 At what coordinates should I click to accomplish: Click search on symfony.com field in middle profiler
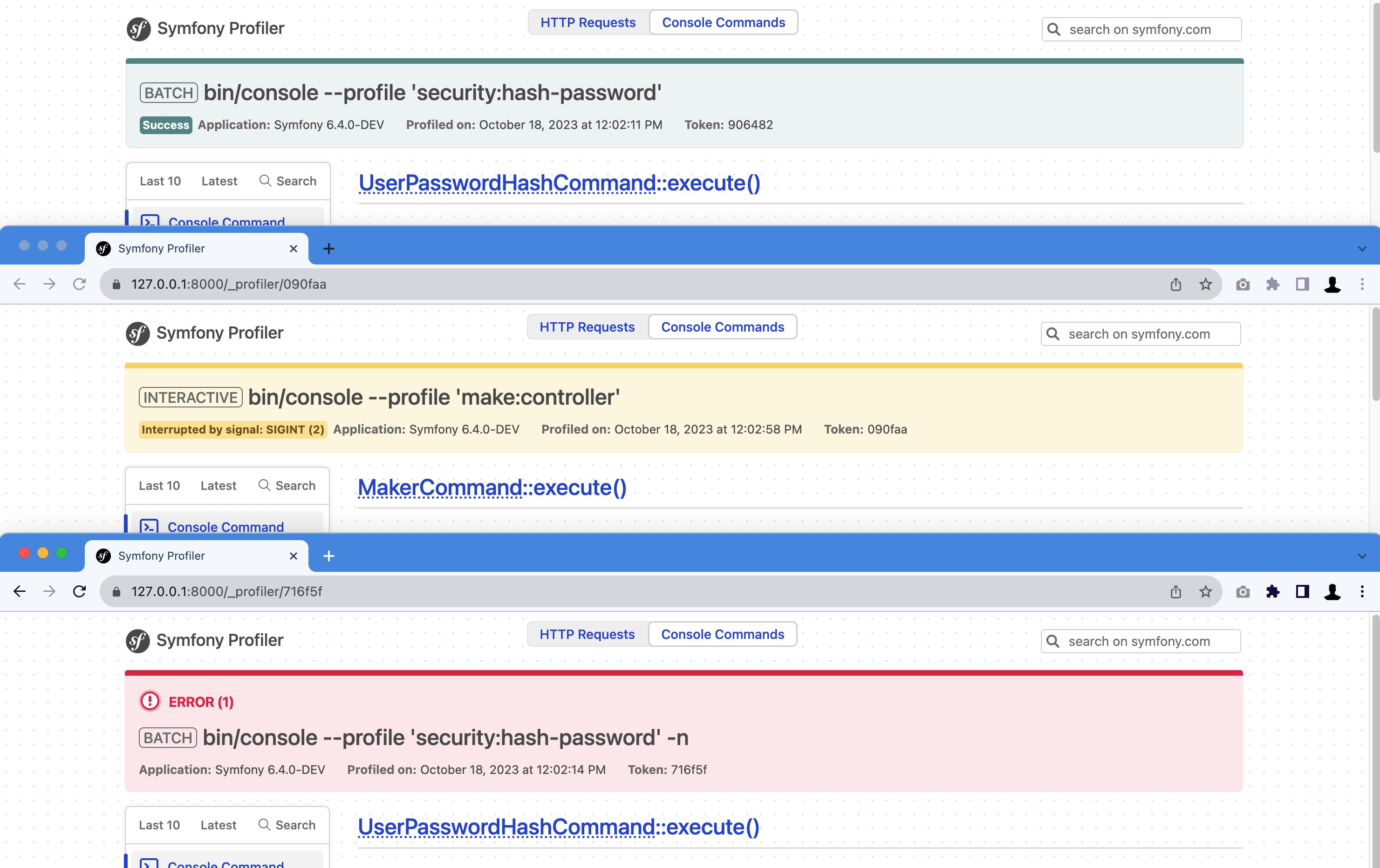point(1141,334)
